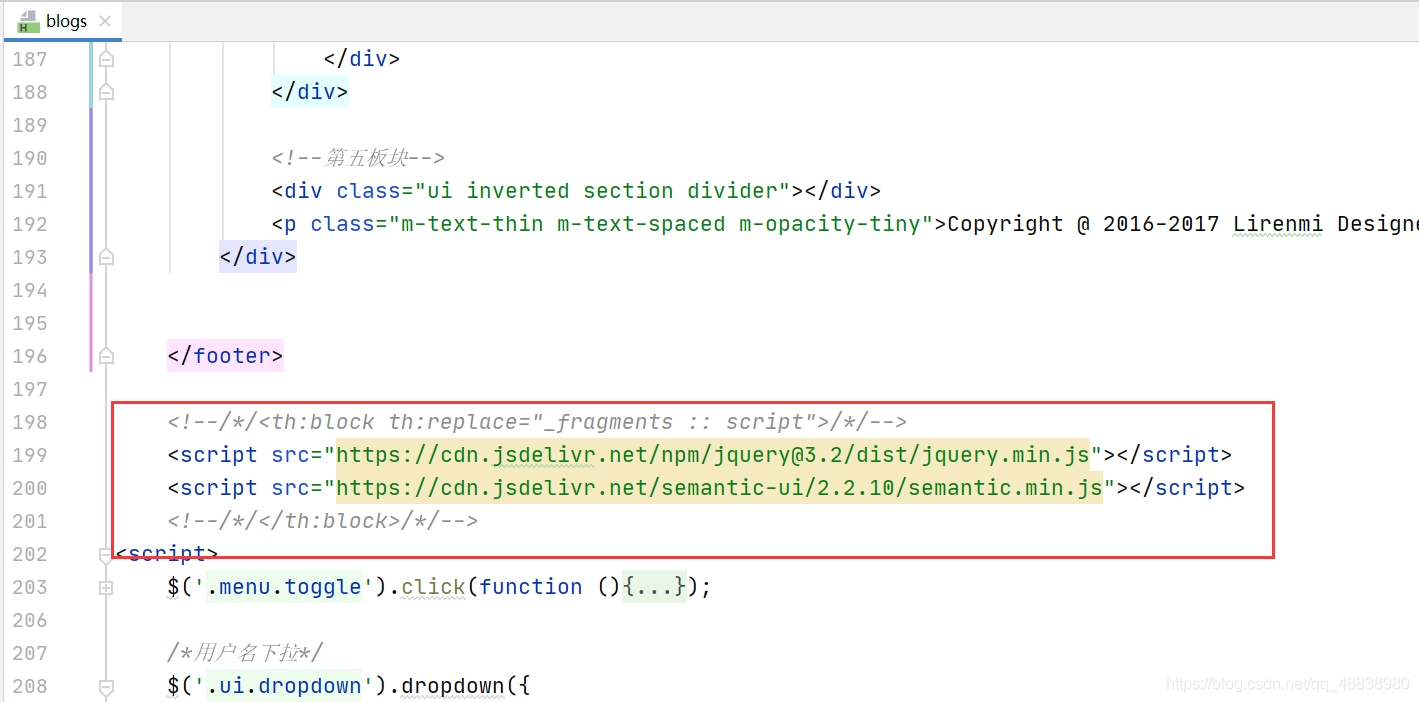
Task: Click the Copyright @ 2016-2017 text
Action: [1083, 224]
